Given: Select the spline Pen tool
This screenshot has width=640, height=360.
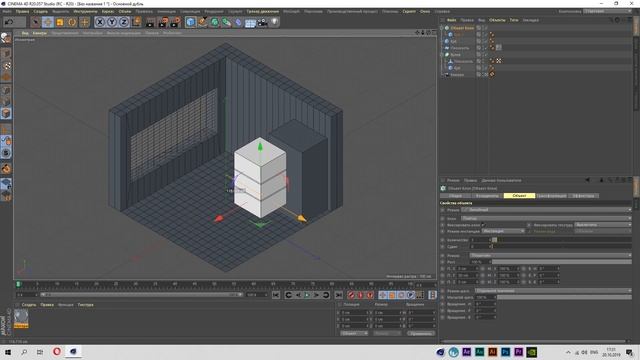Looking at the screenshot, I should pos(202,22).
